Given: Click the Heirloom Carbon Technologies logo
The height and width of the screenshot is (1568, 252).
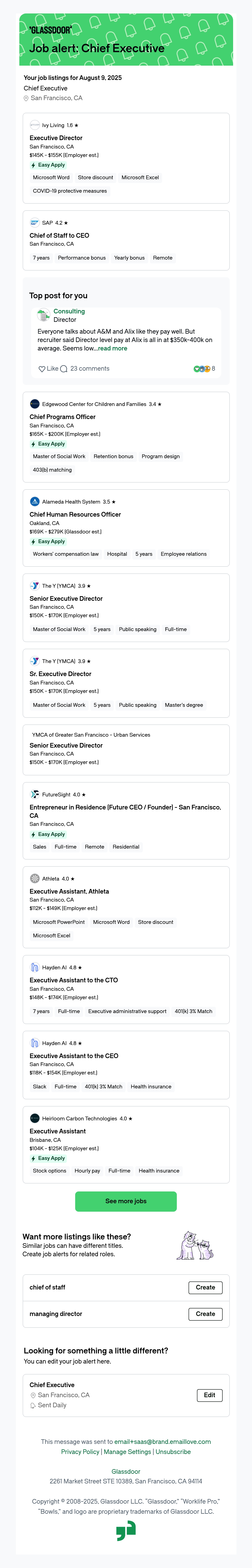Looking at the screenshot, I should click(35, 1118).
